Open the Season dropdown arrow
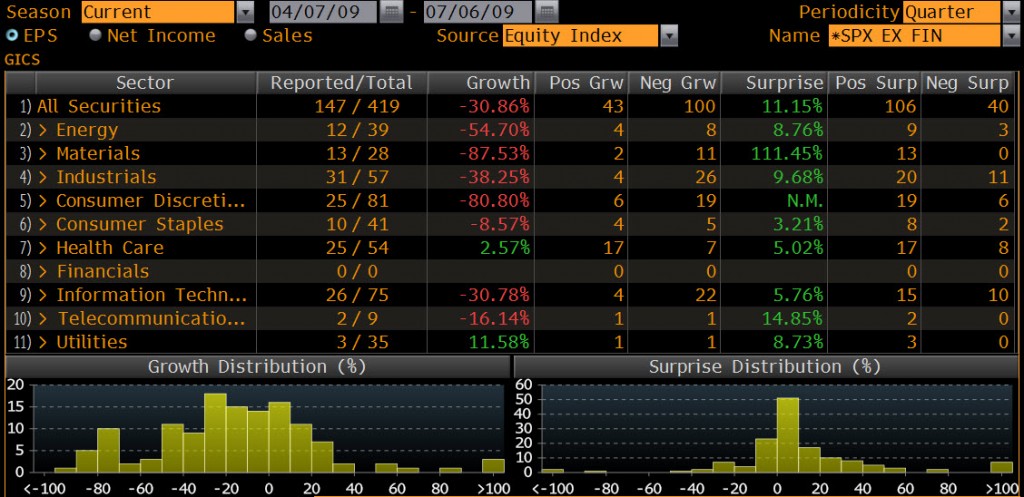This screenshot has width=1024, height=497. pyautogui.click(x=245, y=12)
